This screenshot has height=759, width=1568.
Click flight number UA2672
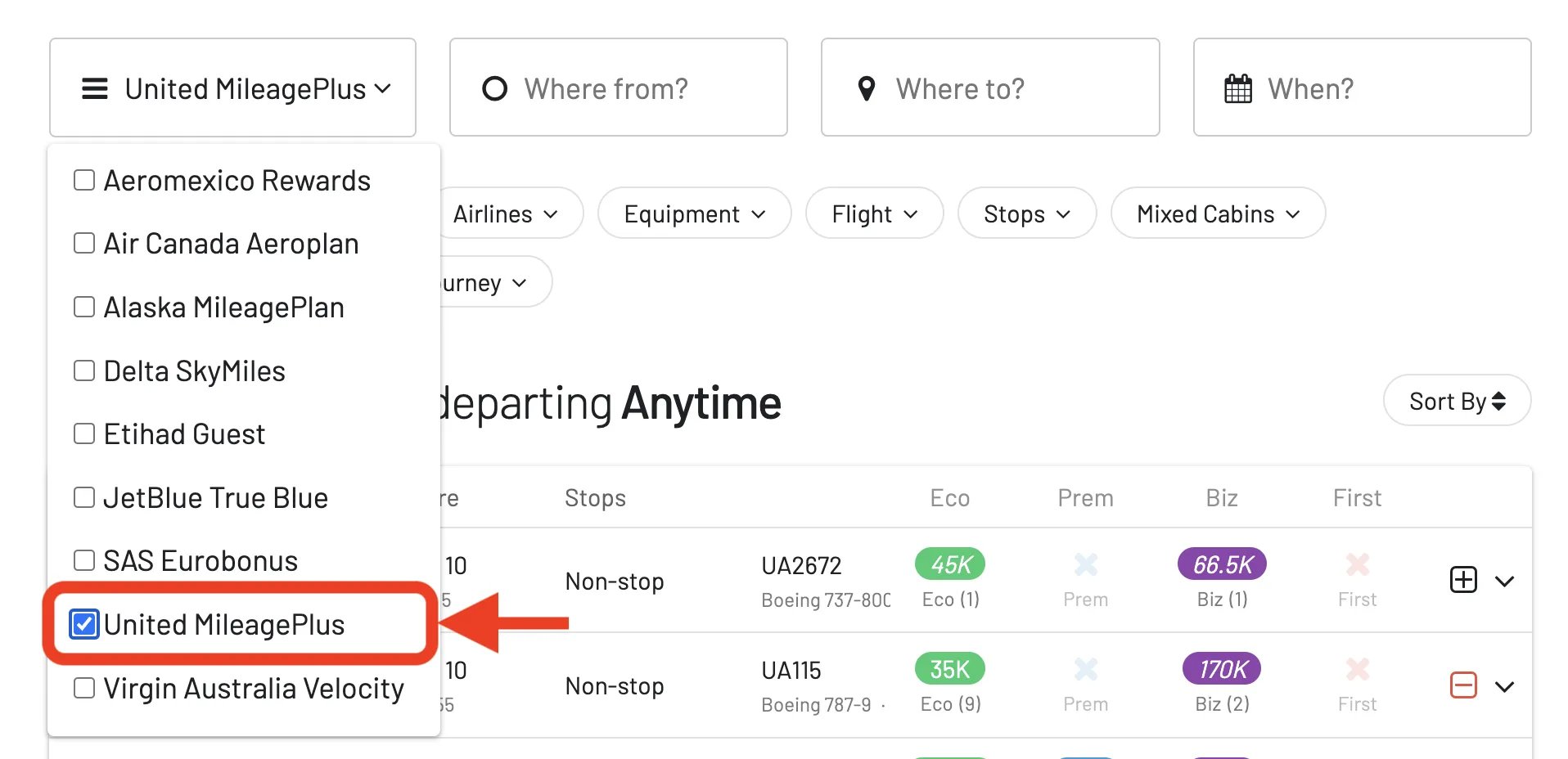801,565
